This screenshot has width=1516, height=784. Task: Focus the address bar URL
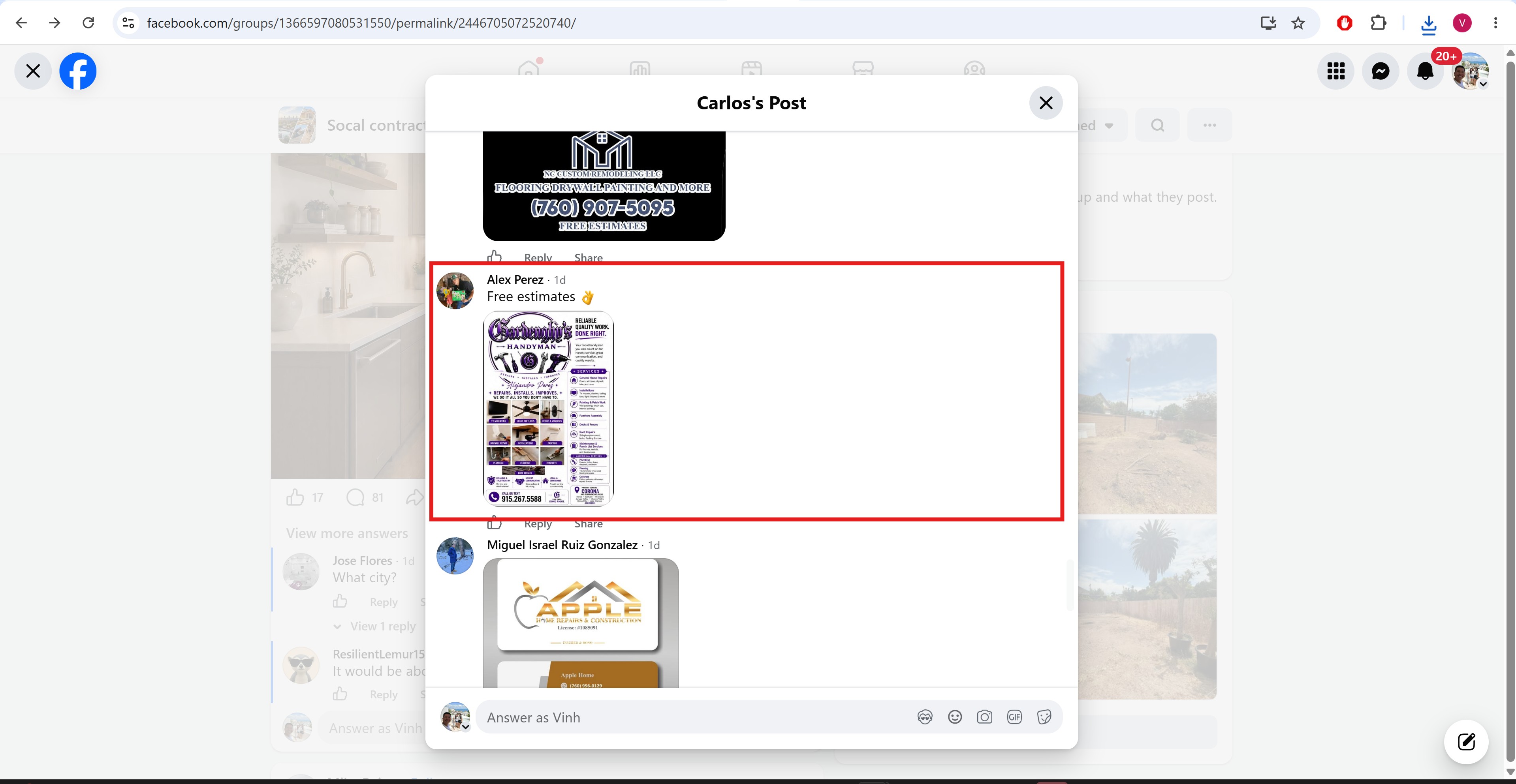(x=361, y=23)
